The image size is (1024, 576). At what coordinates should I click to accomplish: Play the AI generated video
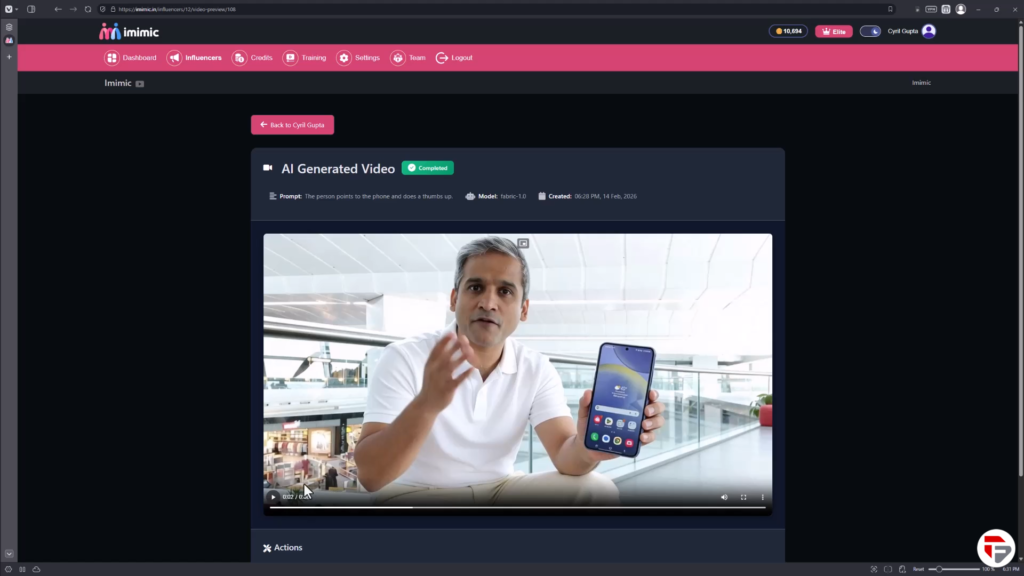pos(273,497)
